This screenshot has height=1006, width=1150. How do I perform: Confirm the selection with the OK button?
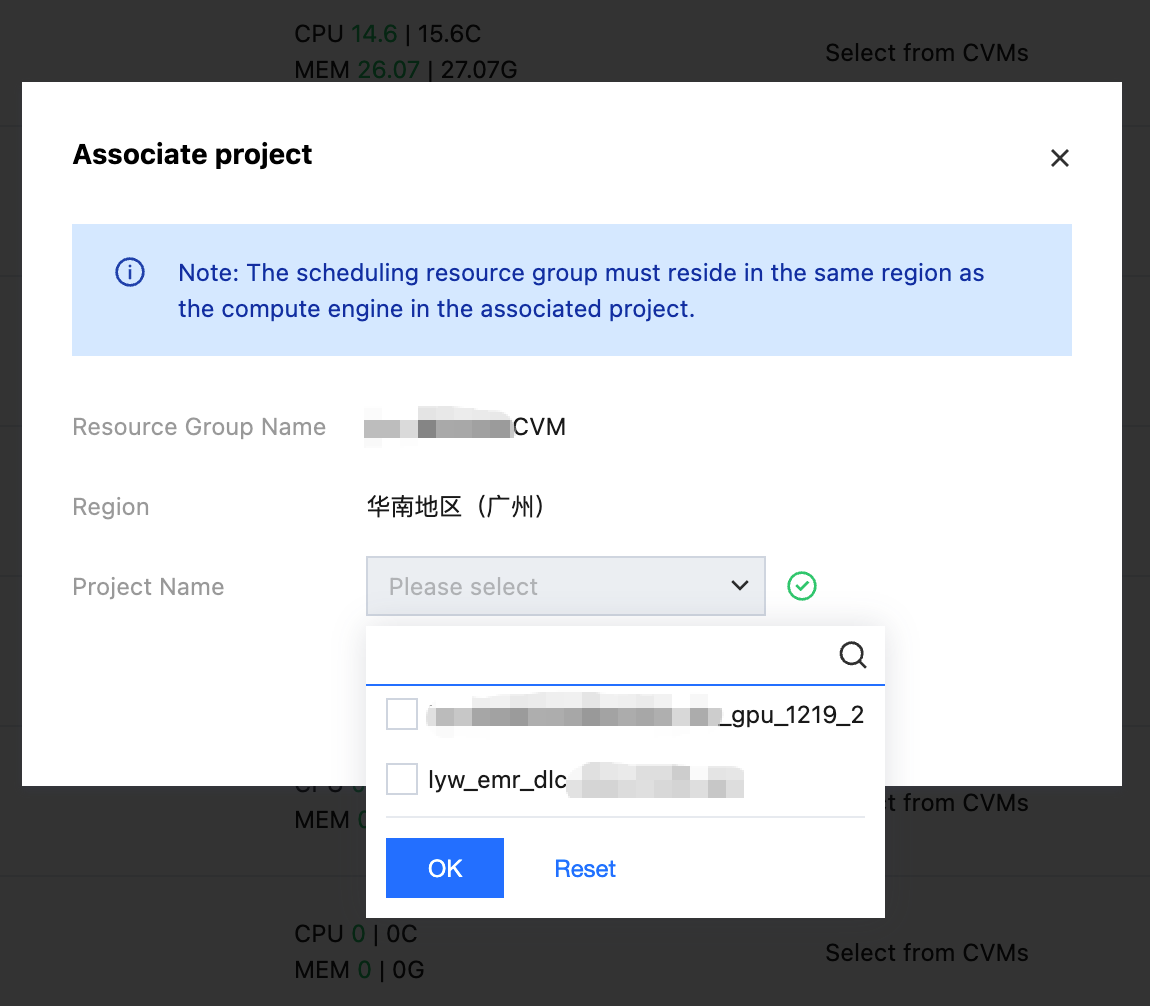(445, 868)
